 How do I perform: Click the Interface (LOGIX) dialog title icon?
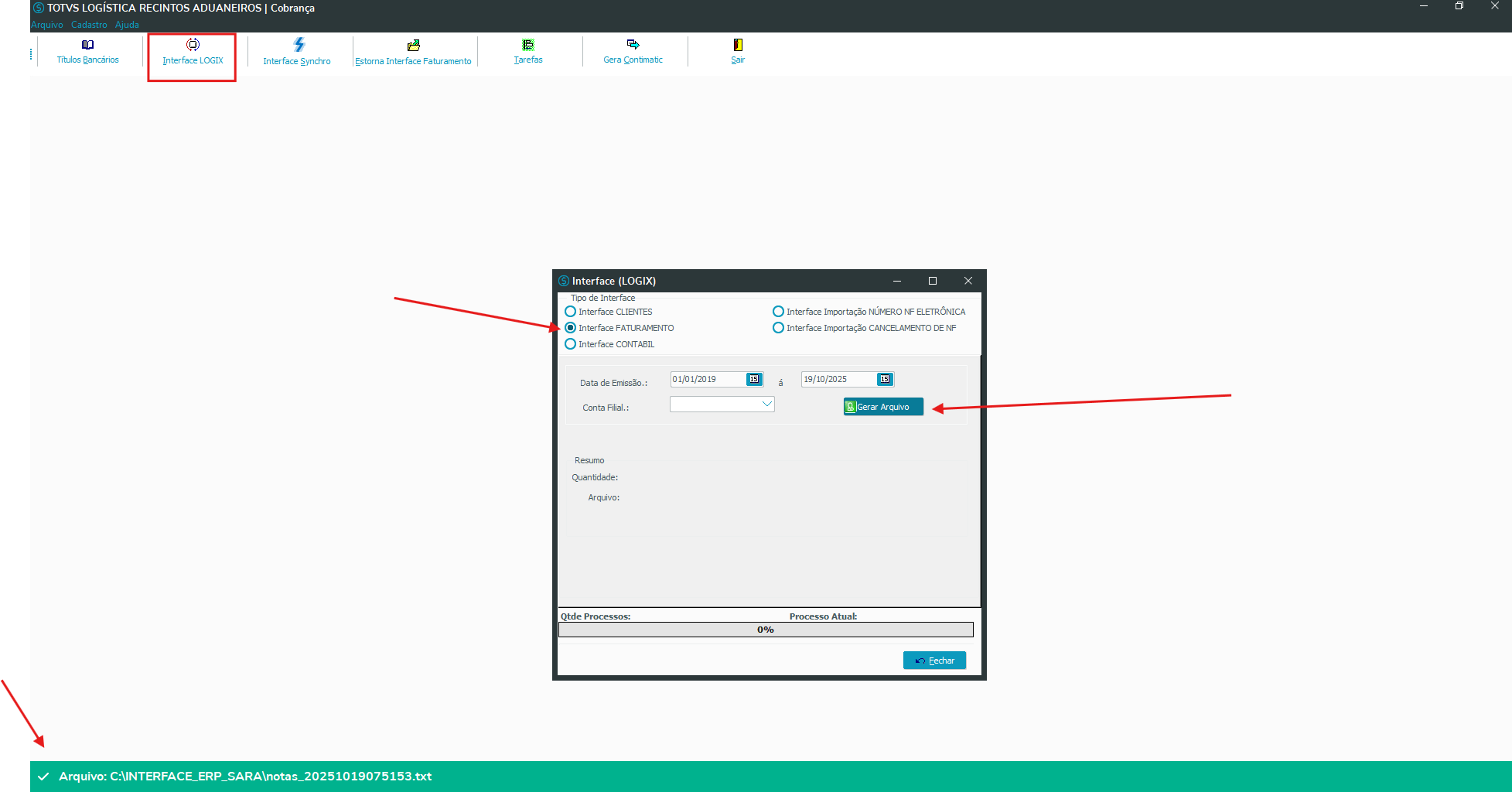pos(564,281)
